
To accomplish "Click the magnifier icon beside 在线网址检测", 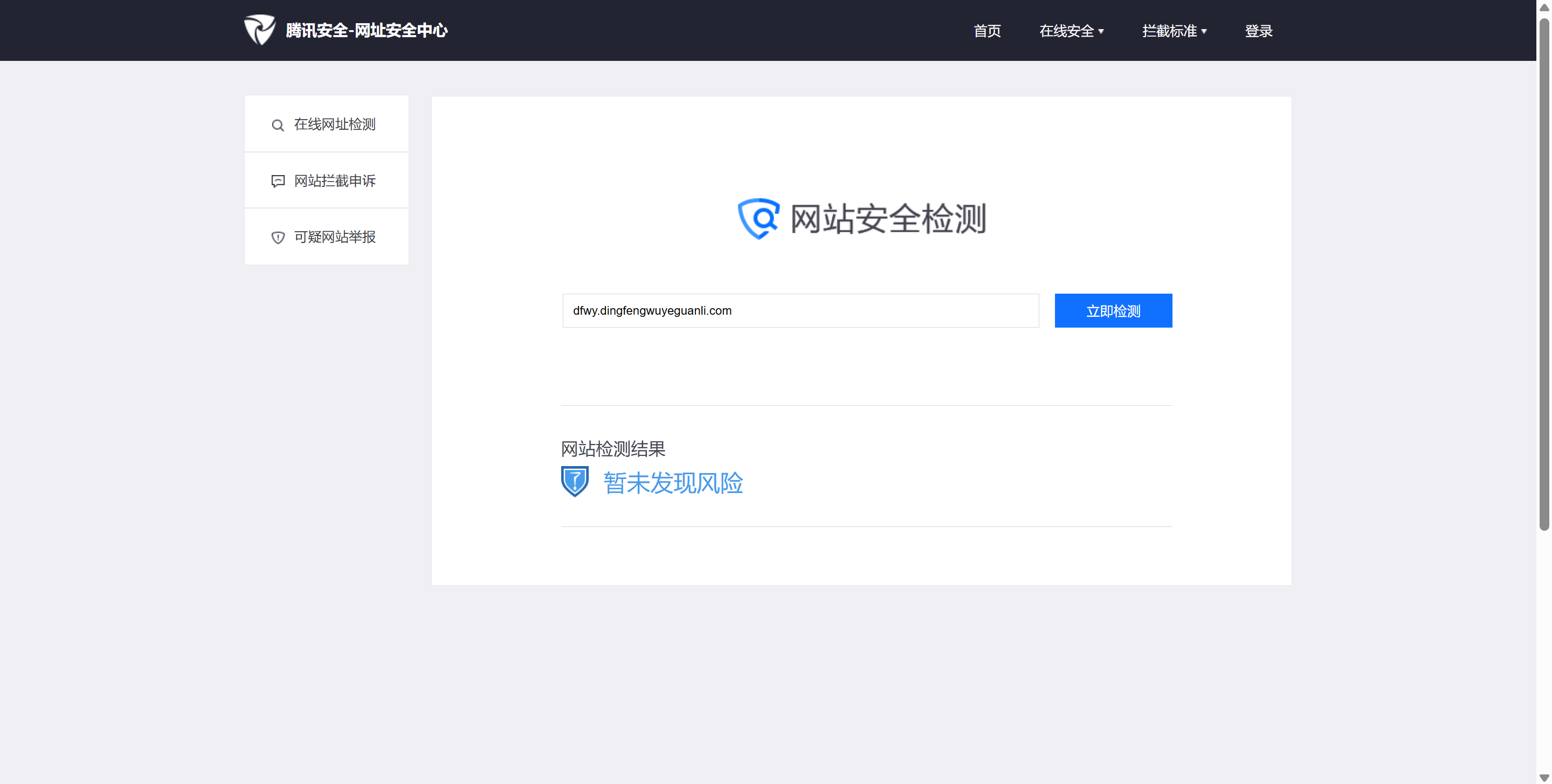I will pos(278,125).
